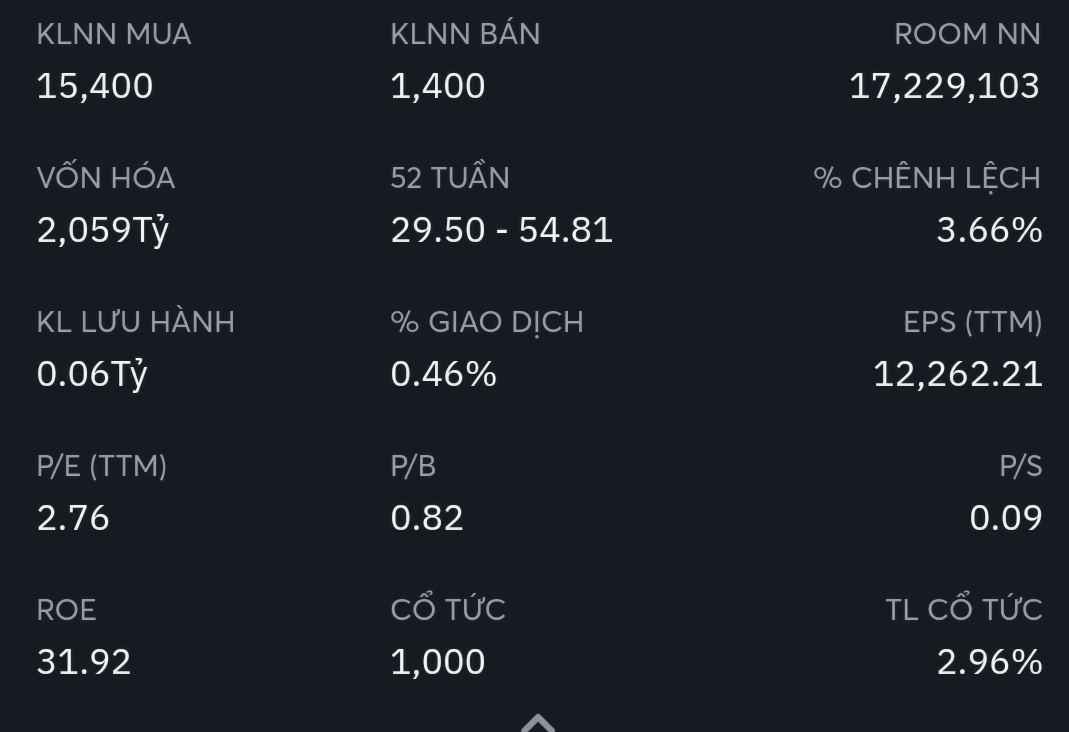Viewport: 1069px width, 732px height.
Task: Select the 3.66% difference value
Action: pos(989,230)
